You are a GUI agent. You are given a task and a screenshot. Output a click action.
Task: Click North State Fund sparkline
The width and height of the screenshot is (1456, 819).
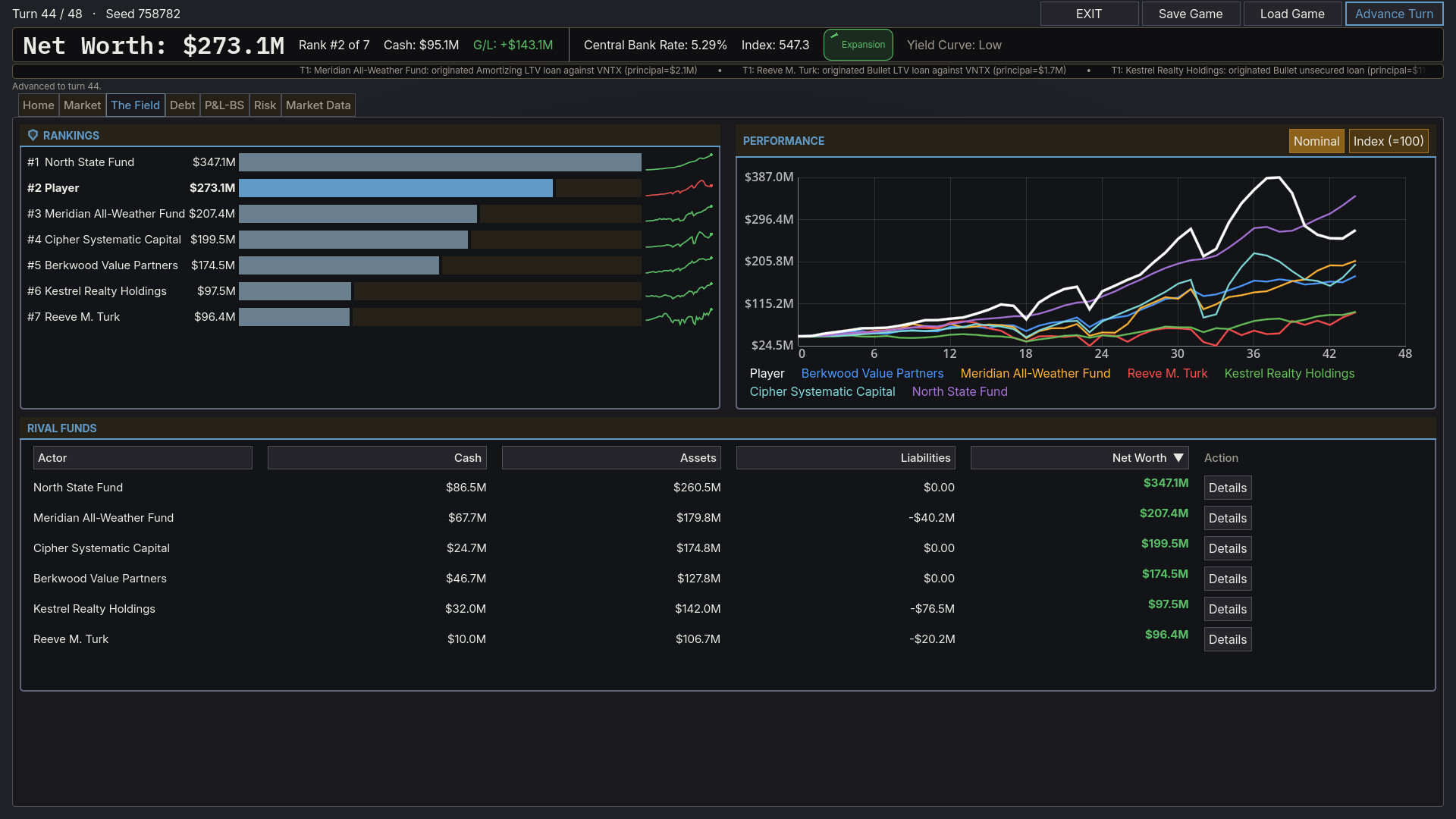click(679, 162)
